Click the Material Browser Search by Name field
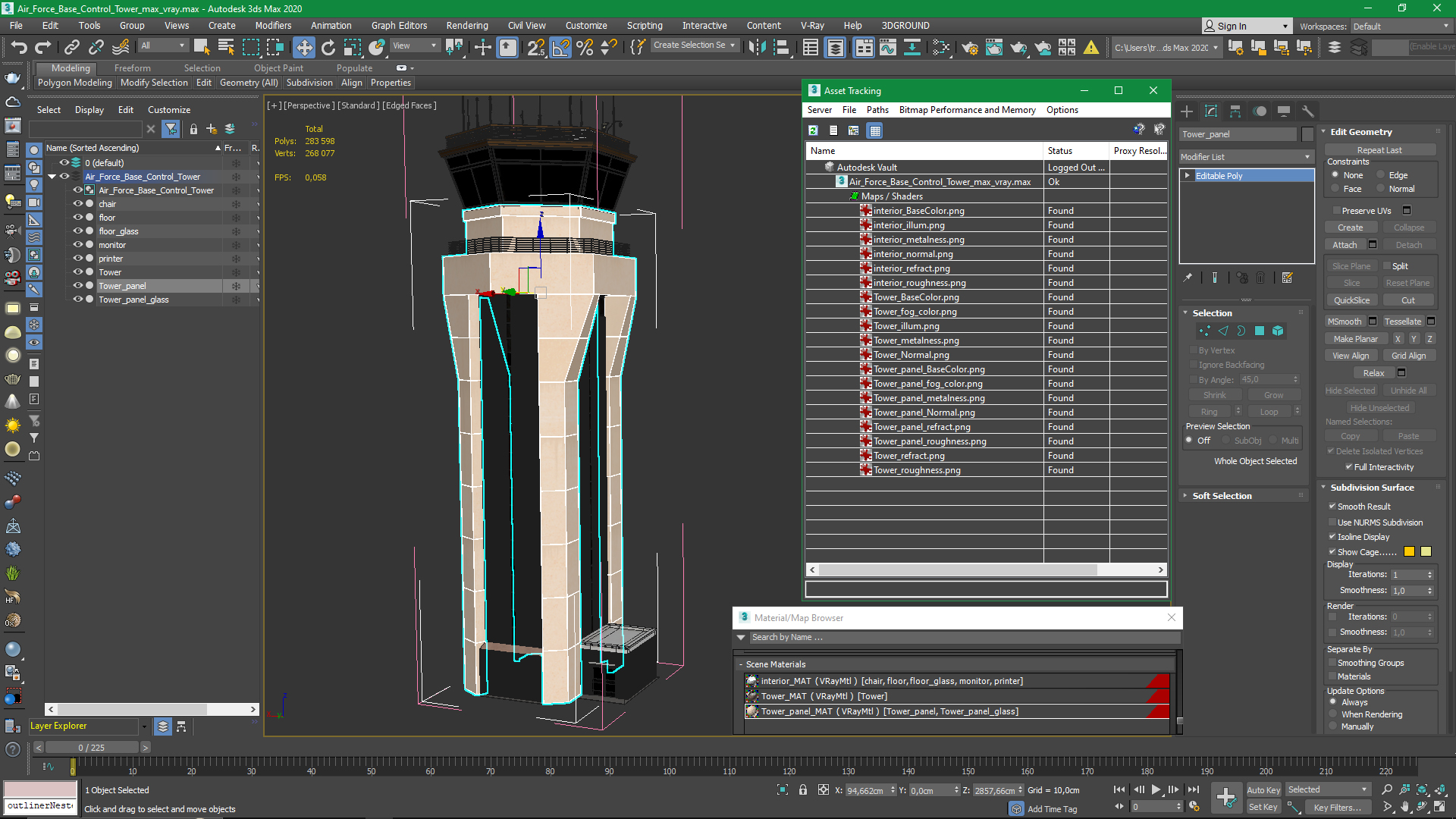The height and width of the screenshot is (819, 1456). coord(963,638)
